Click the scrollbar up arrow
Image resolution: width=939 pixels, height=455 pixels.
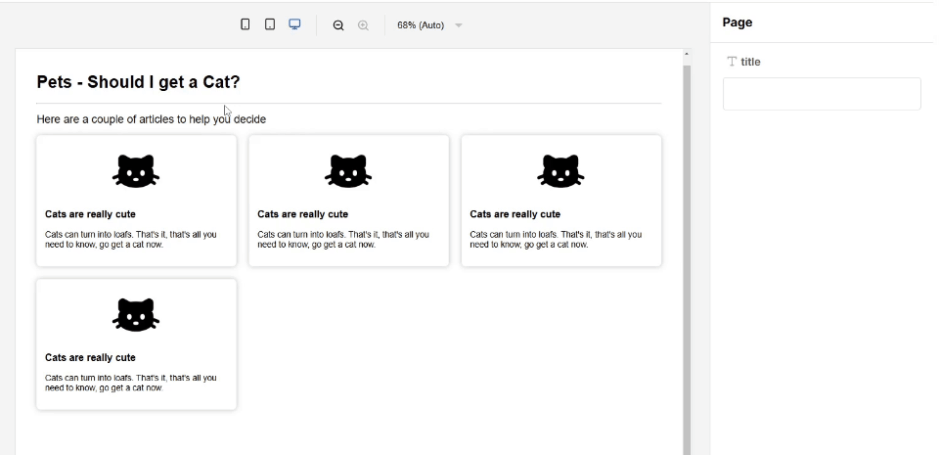click(686, 54)
